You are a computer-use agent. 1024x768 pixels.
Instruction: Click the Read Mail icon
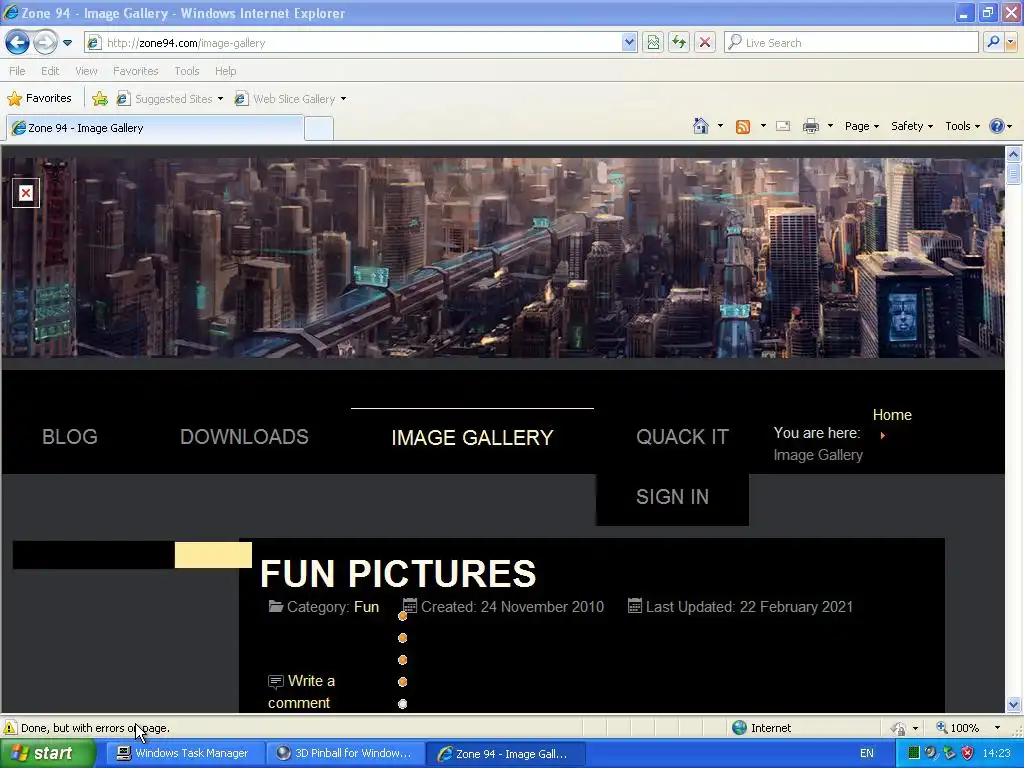[783, 126]
